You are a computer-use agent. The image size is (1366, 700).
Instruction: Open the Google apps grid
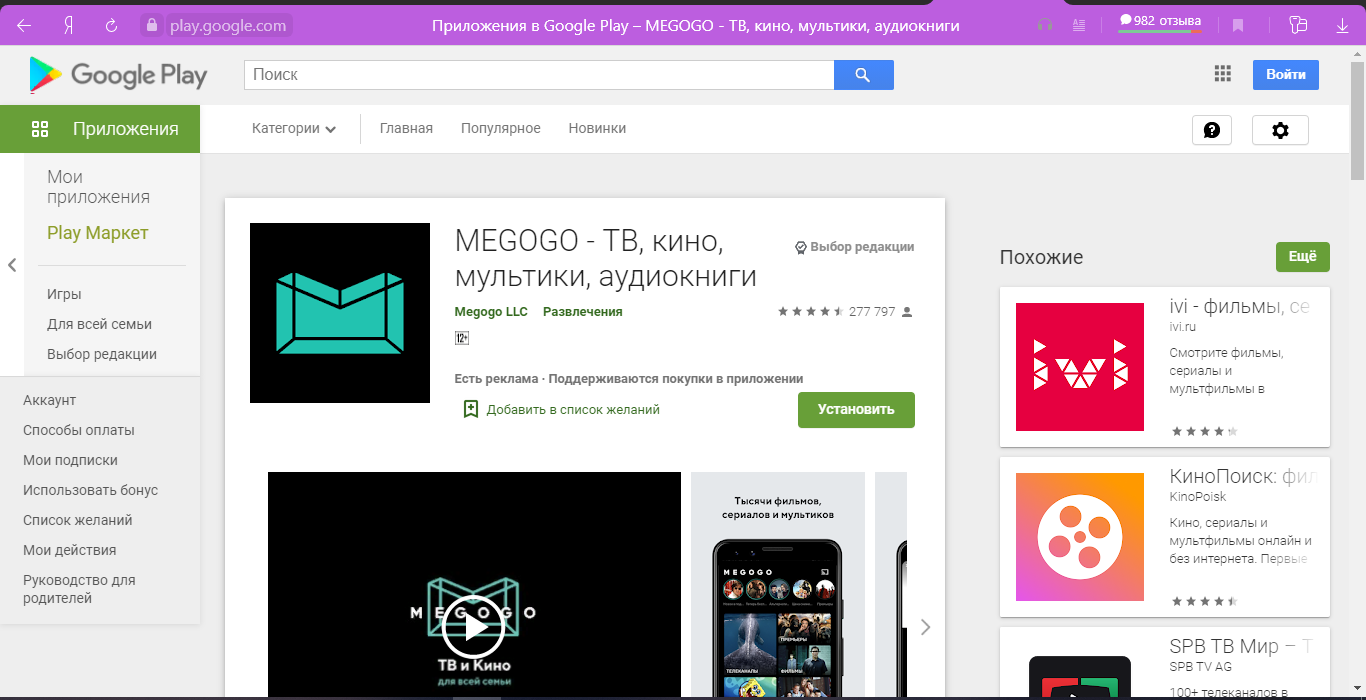(1222, 74)
